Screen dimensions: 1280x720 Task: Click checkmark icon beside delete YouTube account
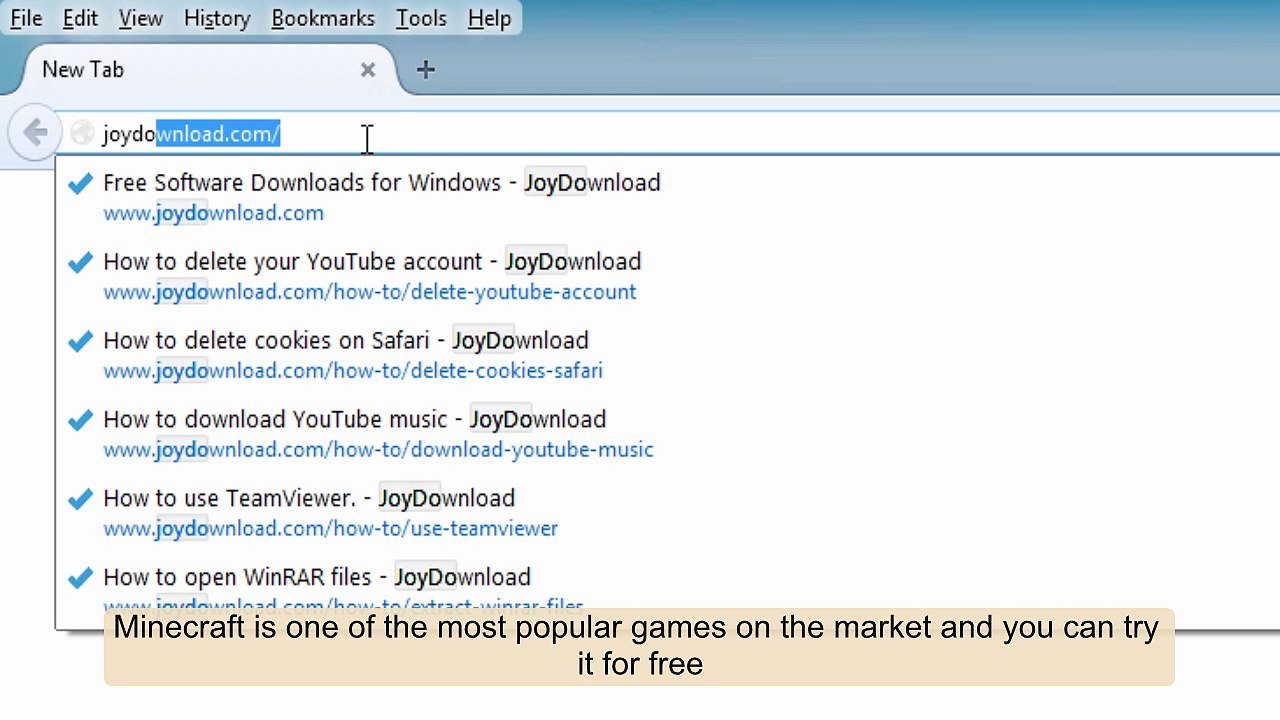80,262
